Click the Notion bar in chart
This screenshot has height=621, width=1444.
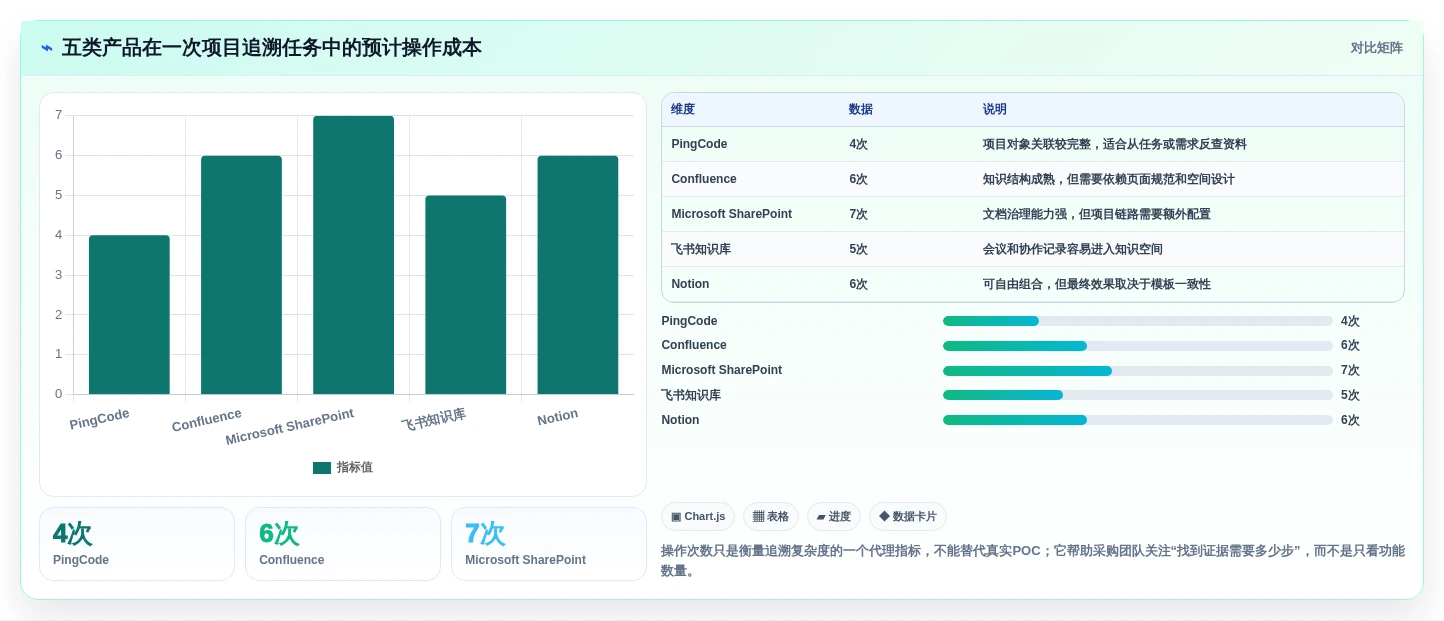(577, 275)
